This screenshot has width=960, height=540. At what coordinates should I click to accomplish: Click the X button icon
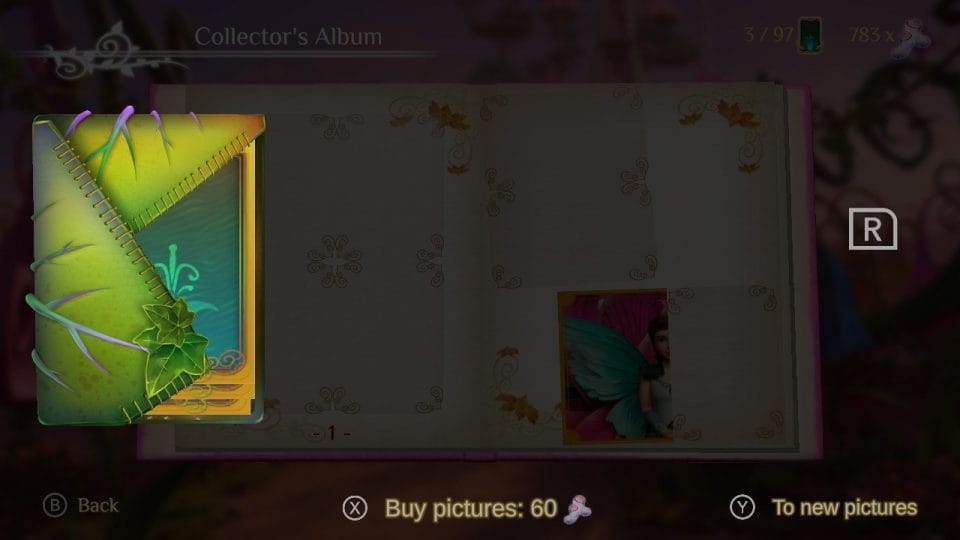[355, 508]
